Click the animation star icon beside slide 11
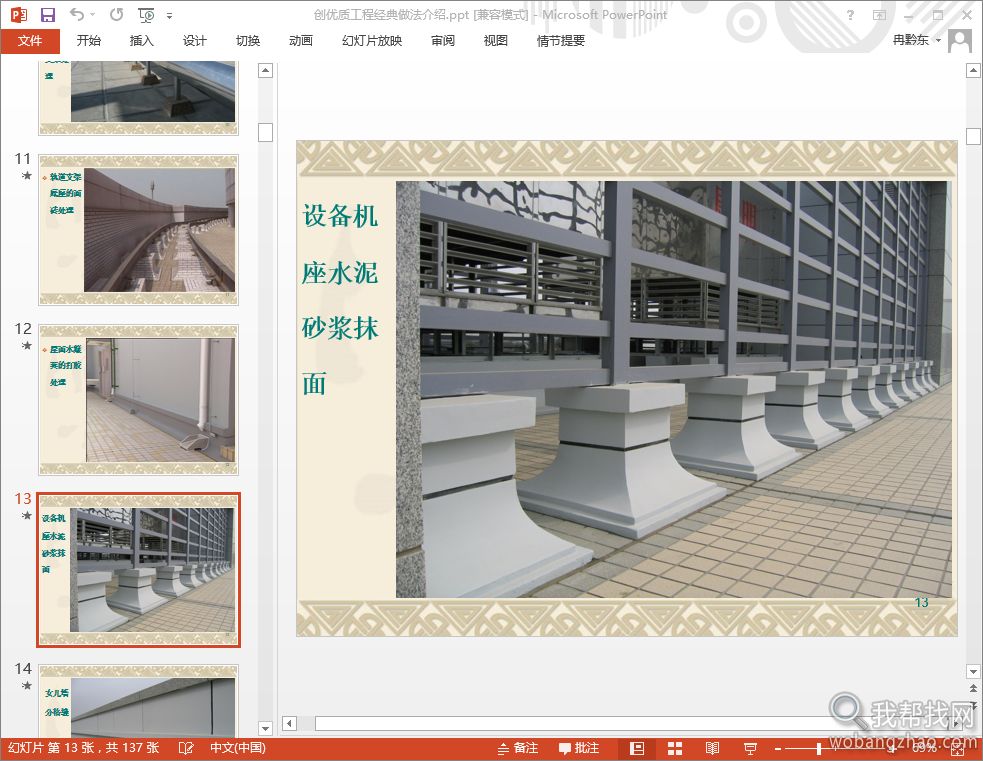Viewport: 983px width, 761px height. click(26, 176)
